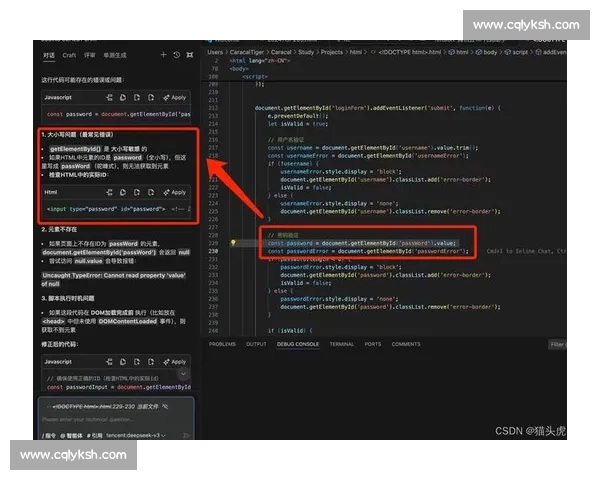Open the PROBLEMS panel tab
Viewport: 600px width, 480px height.
222,344
